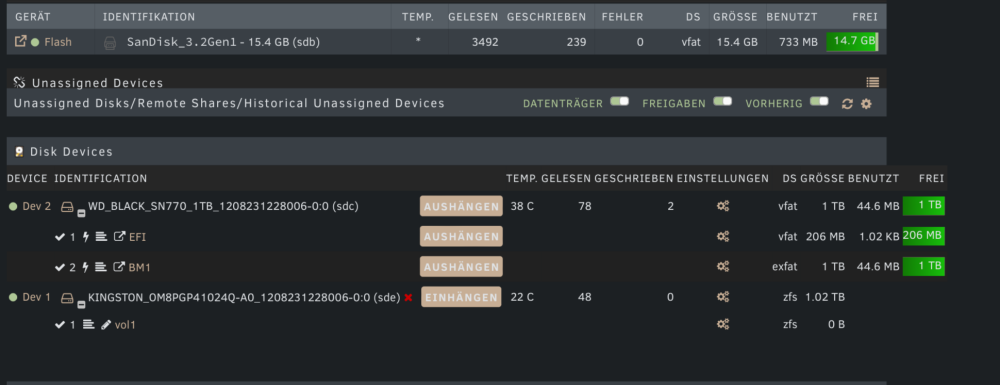The height and width of the screenshot is (385, 1000).
Task: Click Aushängen button for WD_BLACK disk
Action: coord(461,207)
